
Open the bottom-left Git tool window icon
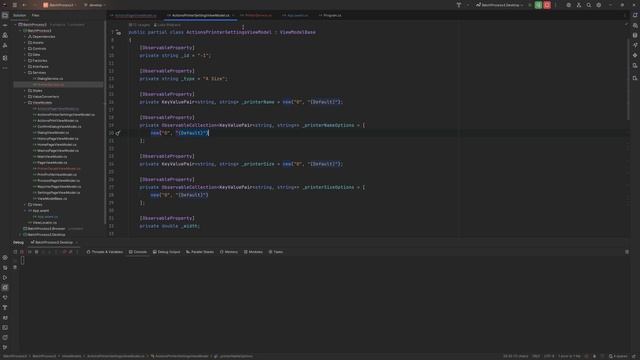point(5,348)
